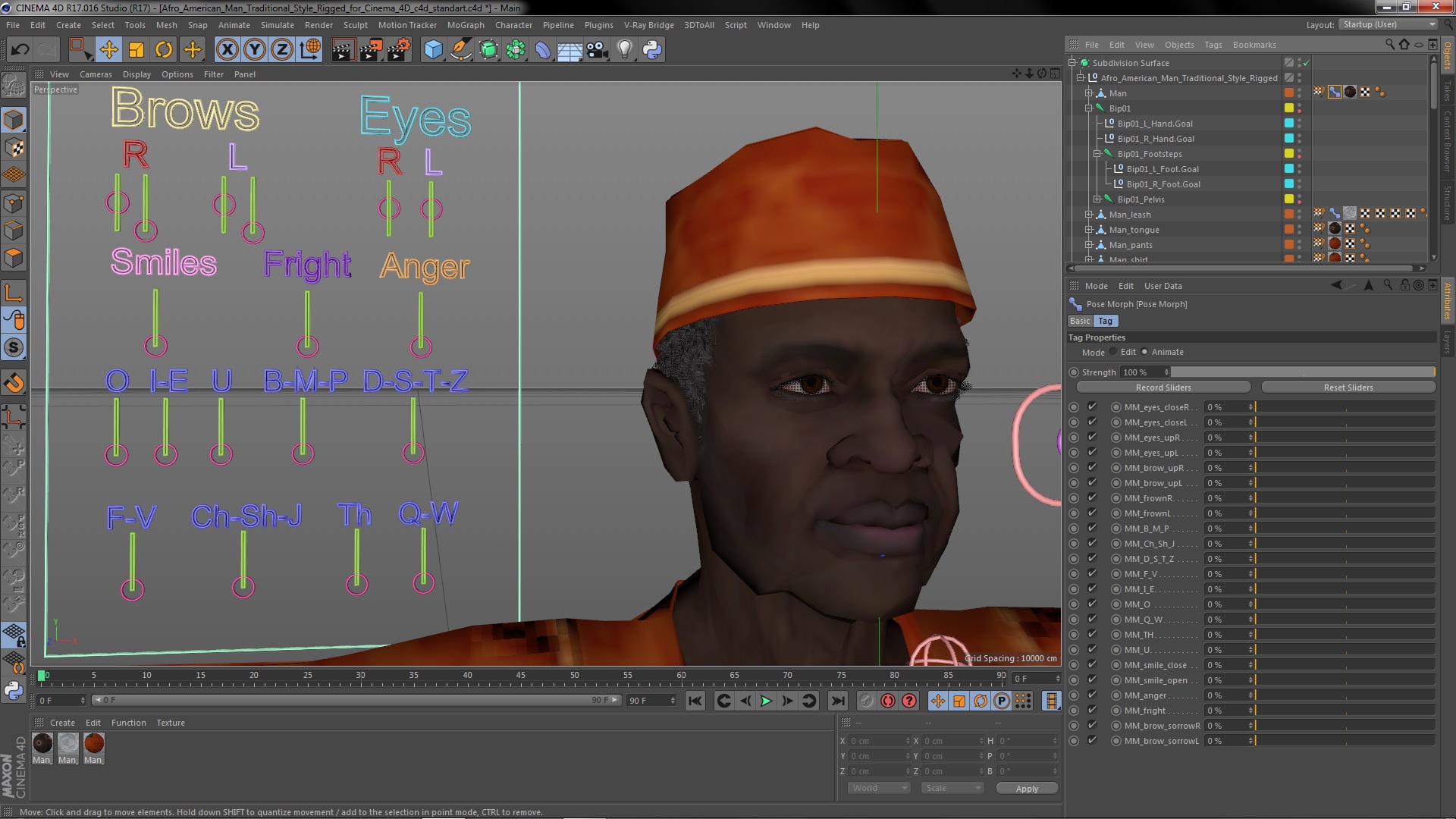This screenshot has height=819, width=1456.
Task: Switch to the Basic tab
Action: (x=1080, y=322)
